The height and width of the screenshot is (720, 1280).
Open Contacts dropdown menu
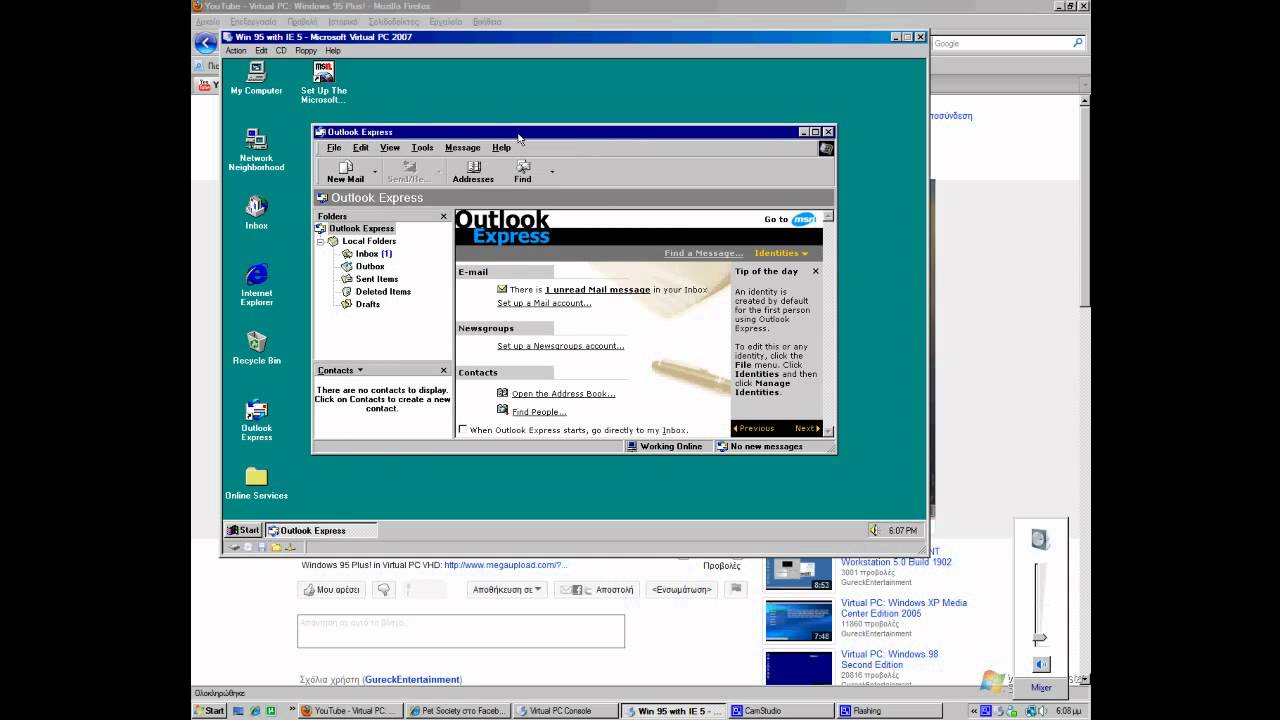pos(340,370)
